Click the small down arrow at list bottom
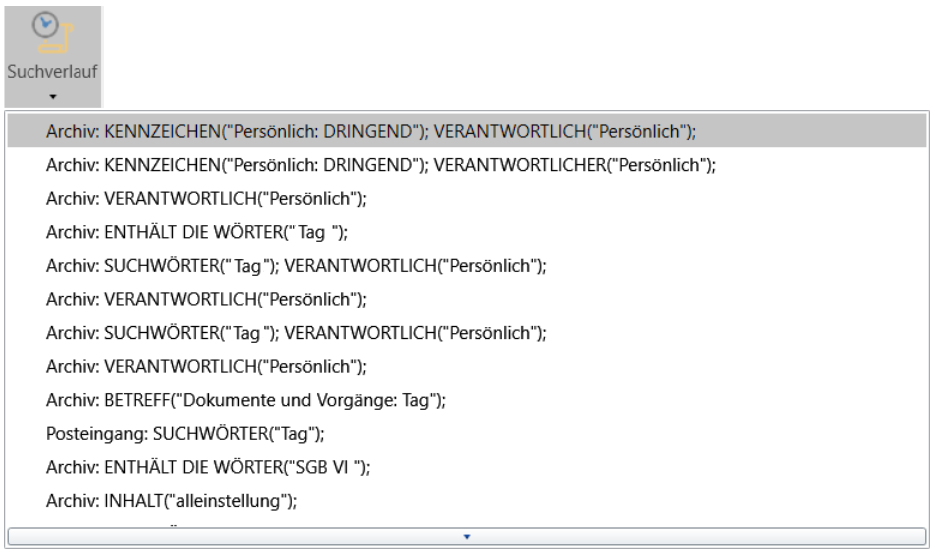 [466, 535]
